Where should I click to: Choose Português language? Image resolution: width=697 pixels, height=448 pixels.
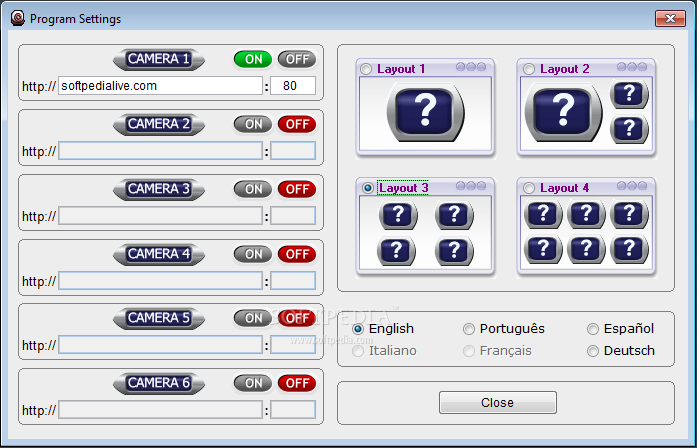tap(469, 329)
